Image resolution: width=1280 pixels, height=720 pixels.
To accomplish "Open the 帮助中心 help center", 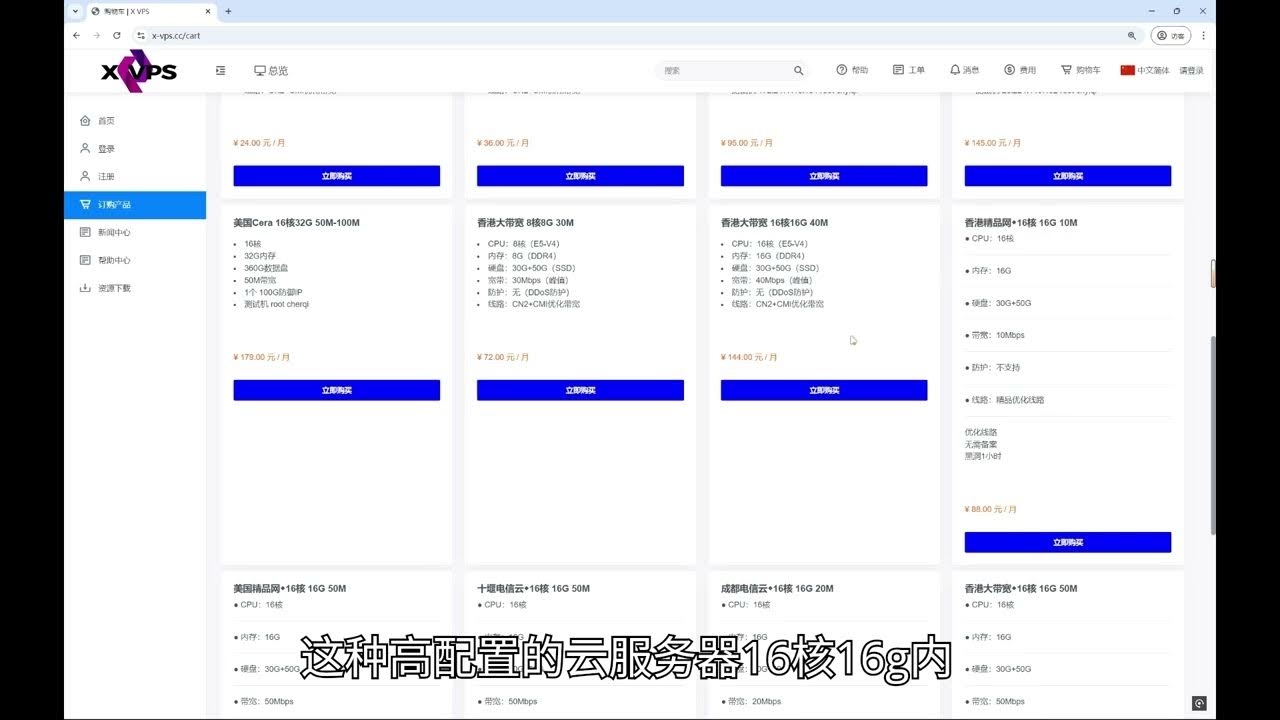I will (x=110, y=260).
